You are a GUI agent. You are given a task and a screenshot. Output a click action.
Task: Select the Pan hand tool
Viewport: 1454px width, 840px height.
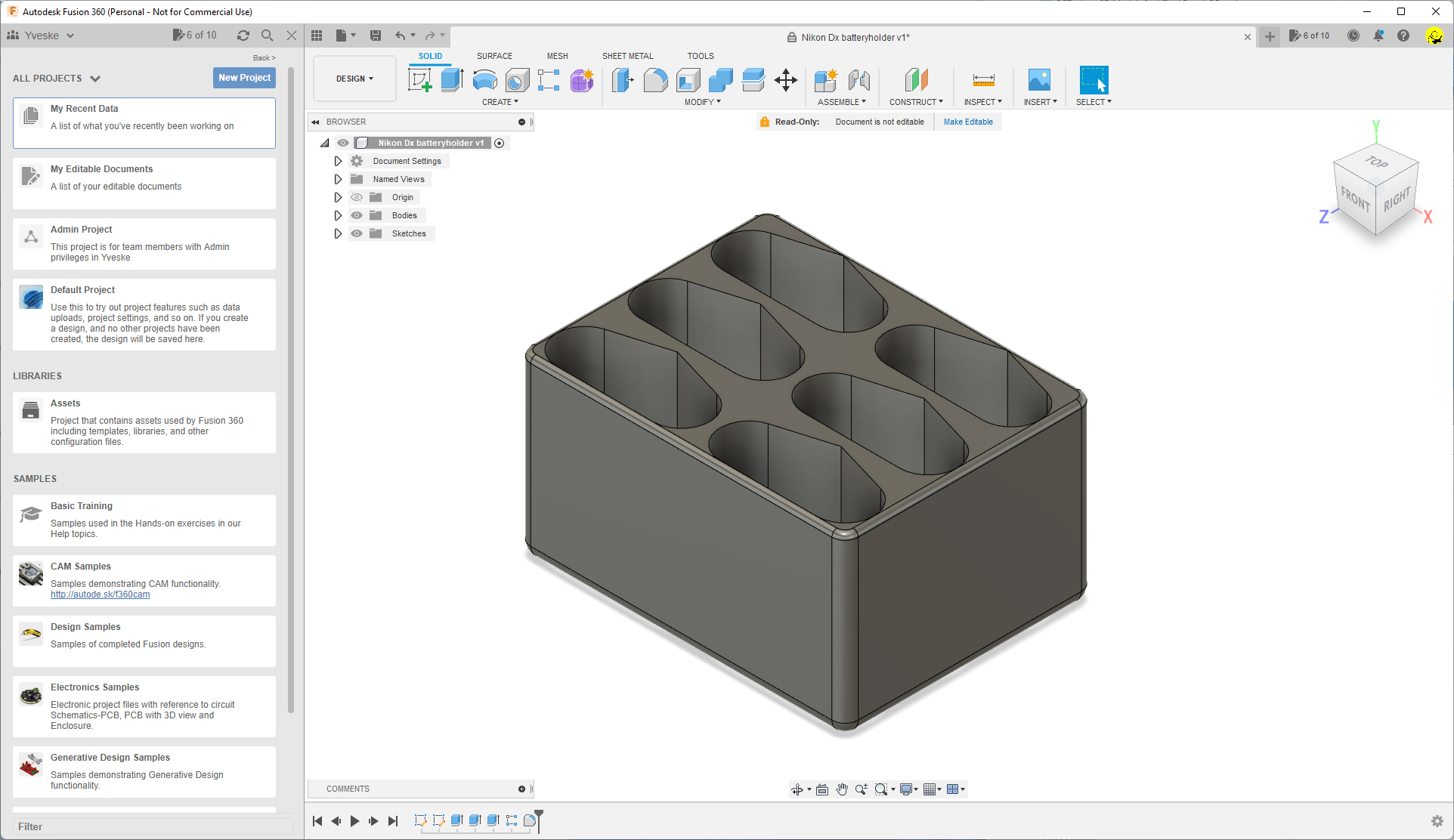[842, 789]
